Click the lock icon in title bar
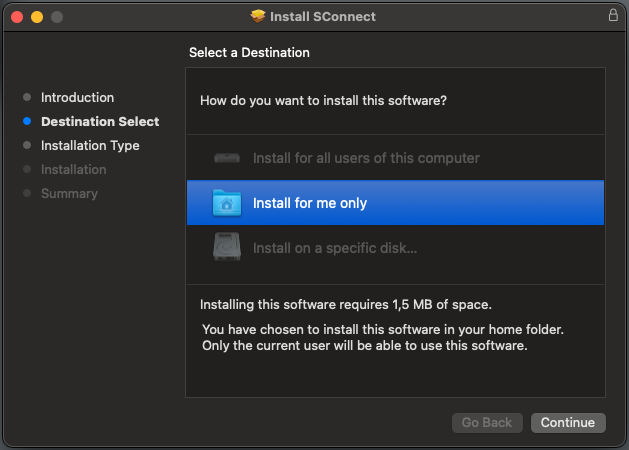629x450 pixels. pyautogui.click(x=613, y=15)
